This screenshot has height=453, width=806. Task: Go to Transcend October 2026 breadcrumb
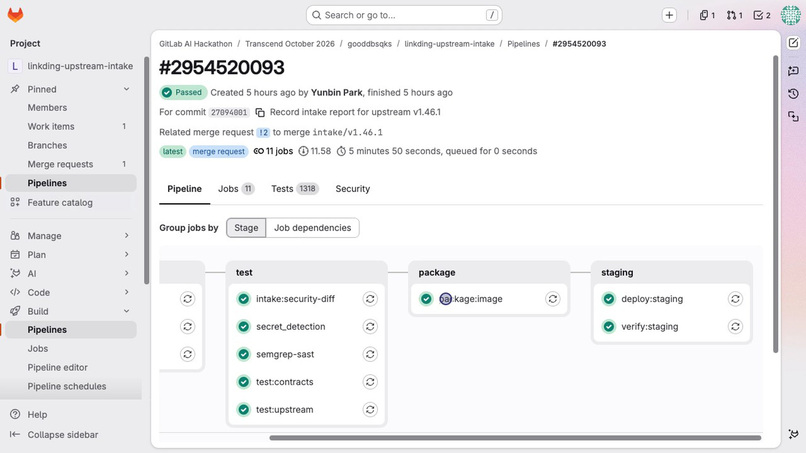[x=290, y=44]
